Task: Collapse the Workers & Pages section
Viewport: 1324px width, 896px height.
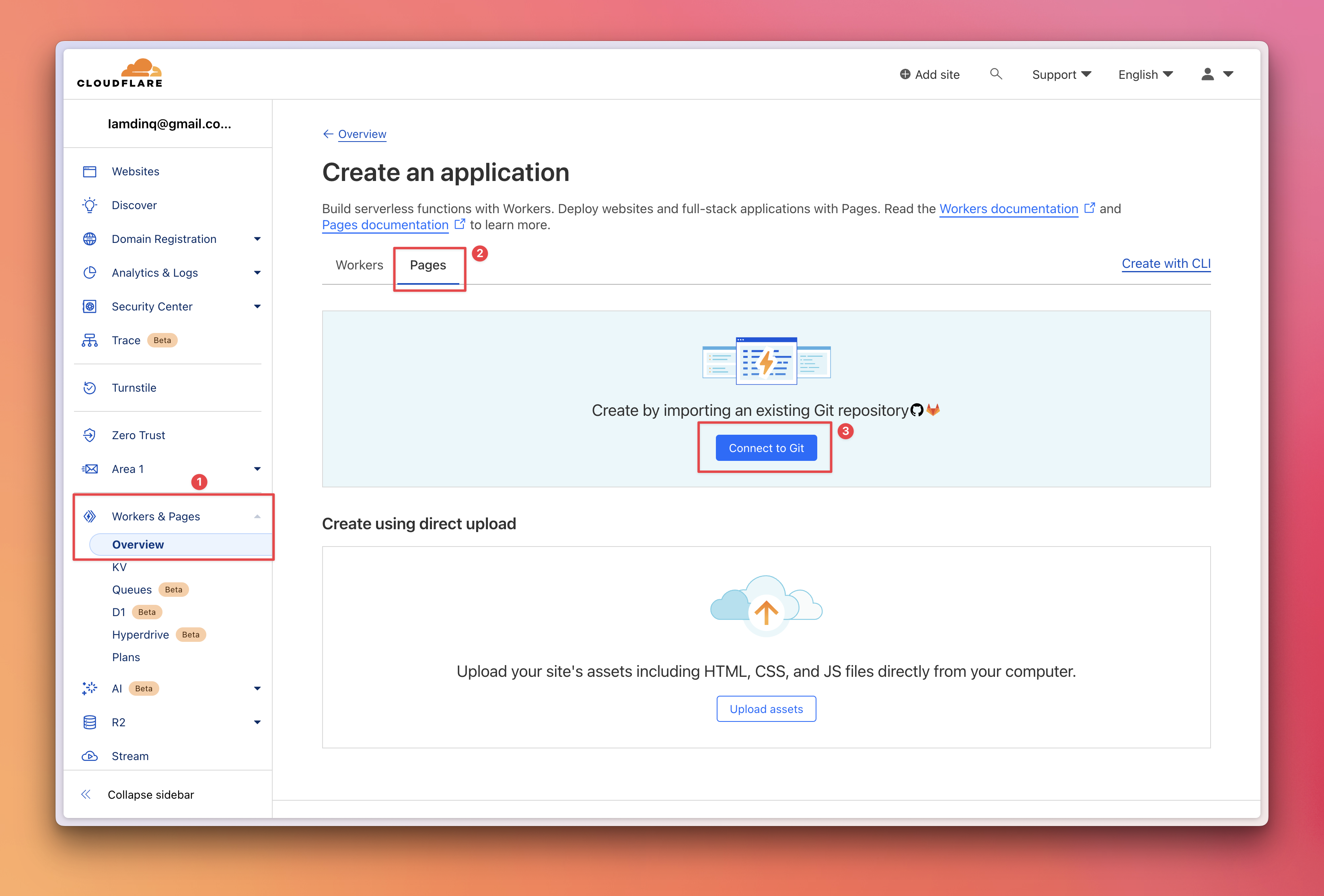Action: click(257, 517)
